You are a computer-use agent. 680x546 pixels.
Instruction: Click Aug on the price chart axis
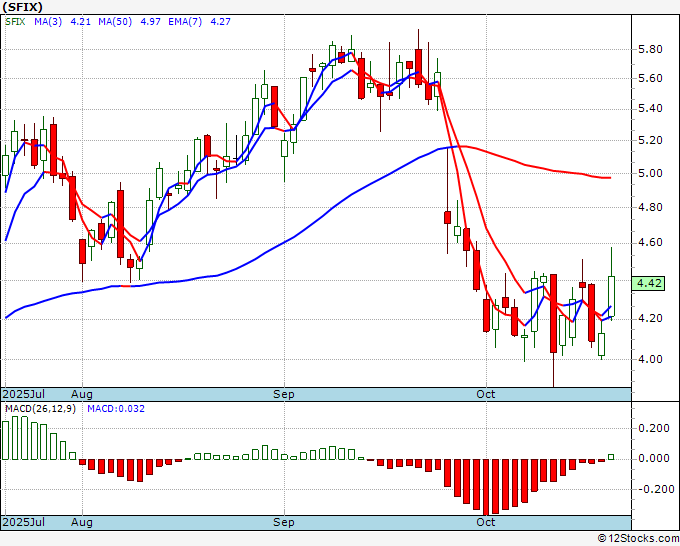tap(82, 394)
